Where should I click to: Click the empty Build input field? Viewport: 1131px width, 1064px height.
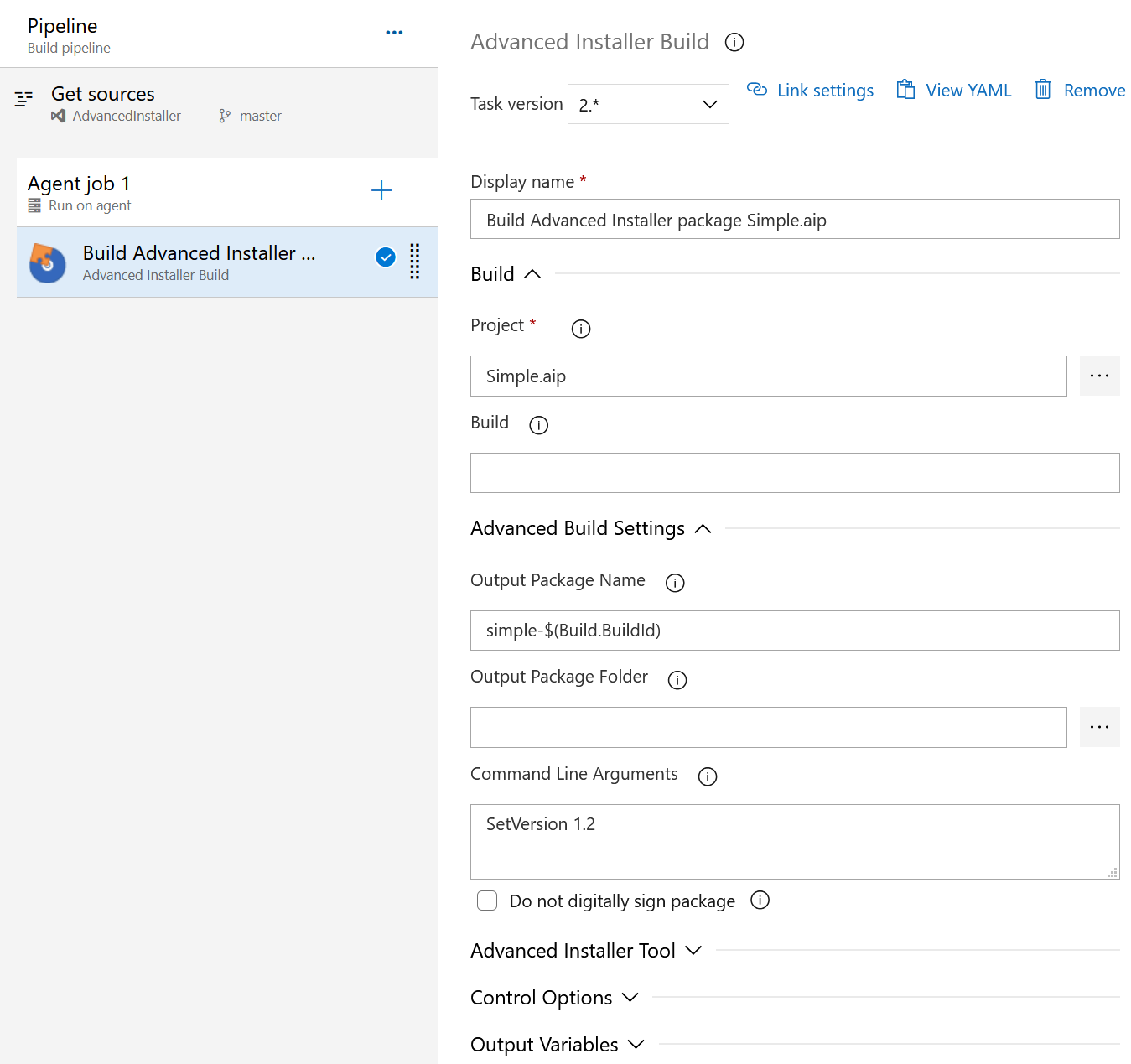tap(795, 473)
